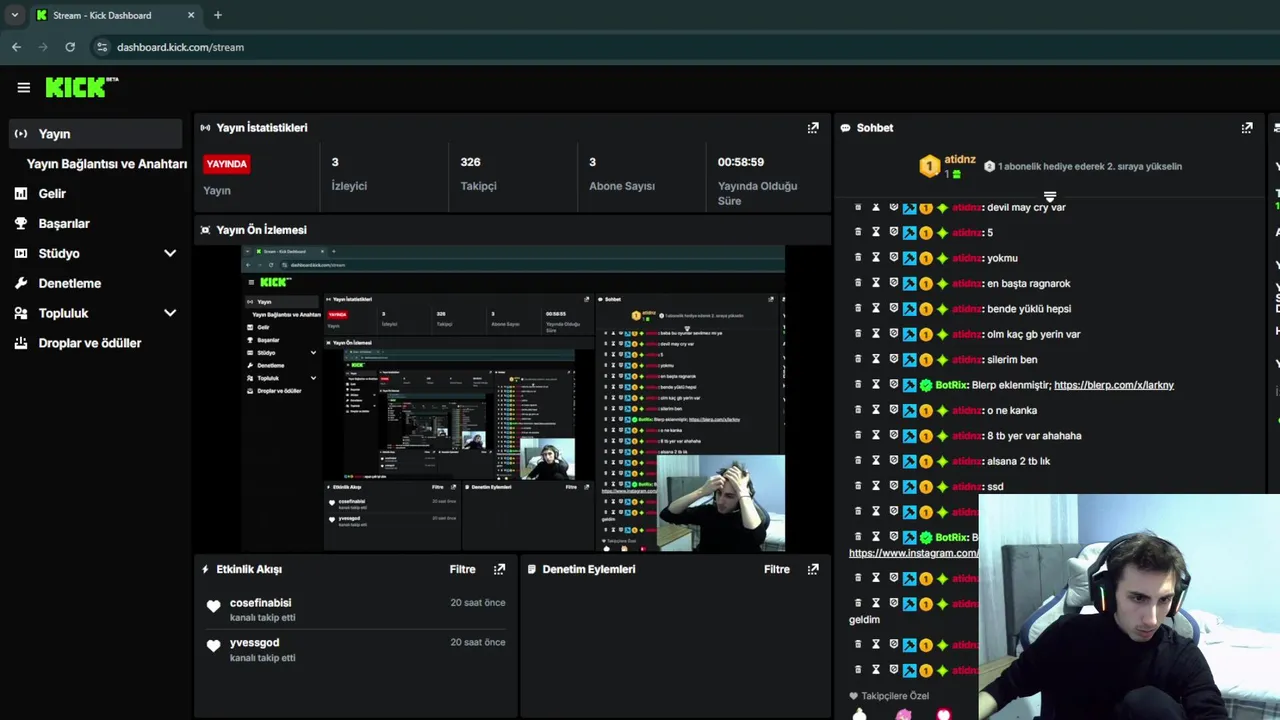Screen dimensions: 1280x720
Task: Click the Takipçilere Özel emote label
Action: coord(895,696)
